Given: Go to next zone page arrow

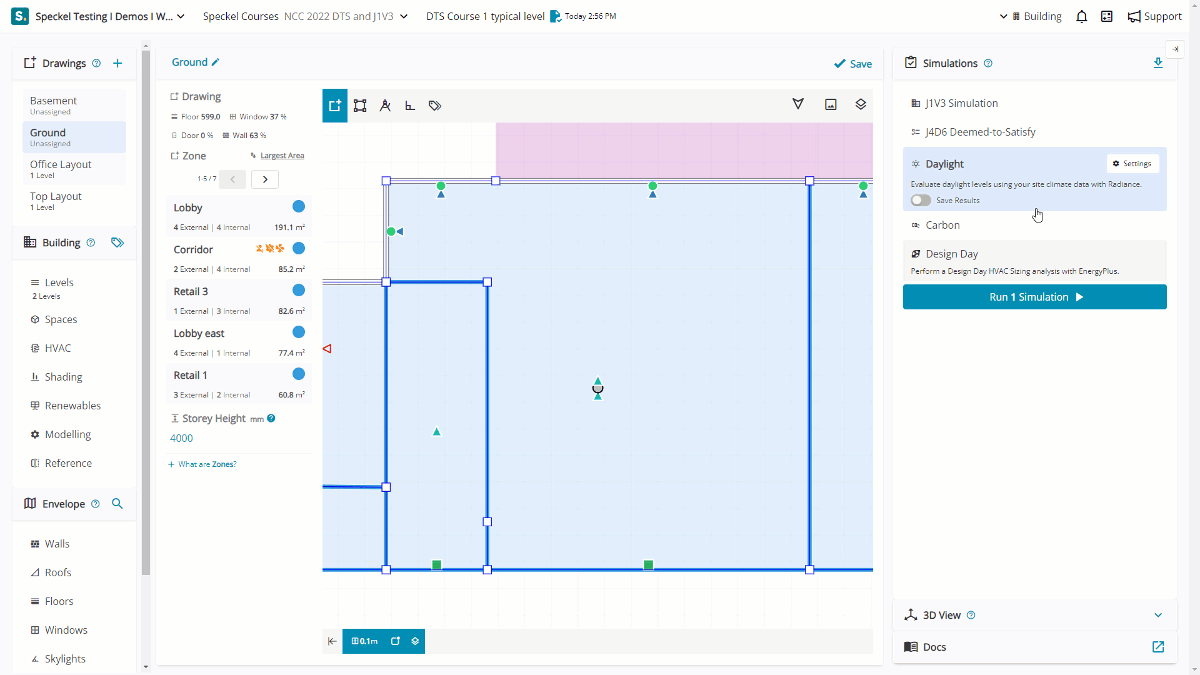Looking at the screenshot, I should click(x=265, y=180).
